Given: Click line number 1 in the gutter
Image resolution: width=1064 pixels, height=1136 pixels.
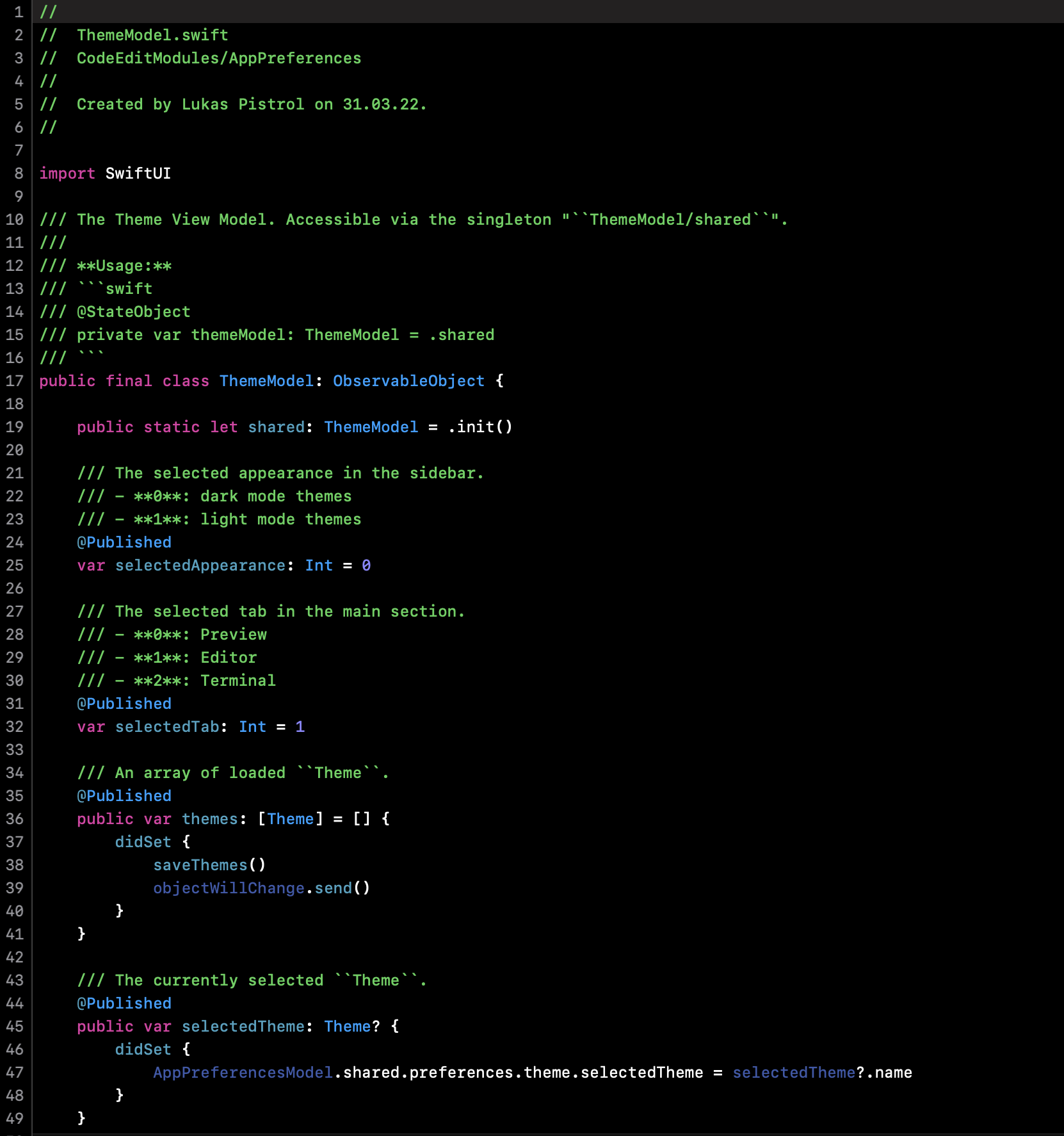Looking at the screenshot, I should click(19, 11).
